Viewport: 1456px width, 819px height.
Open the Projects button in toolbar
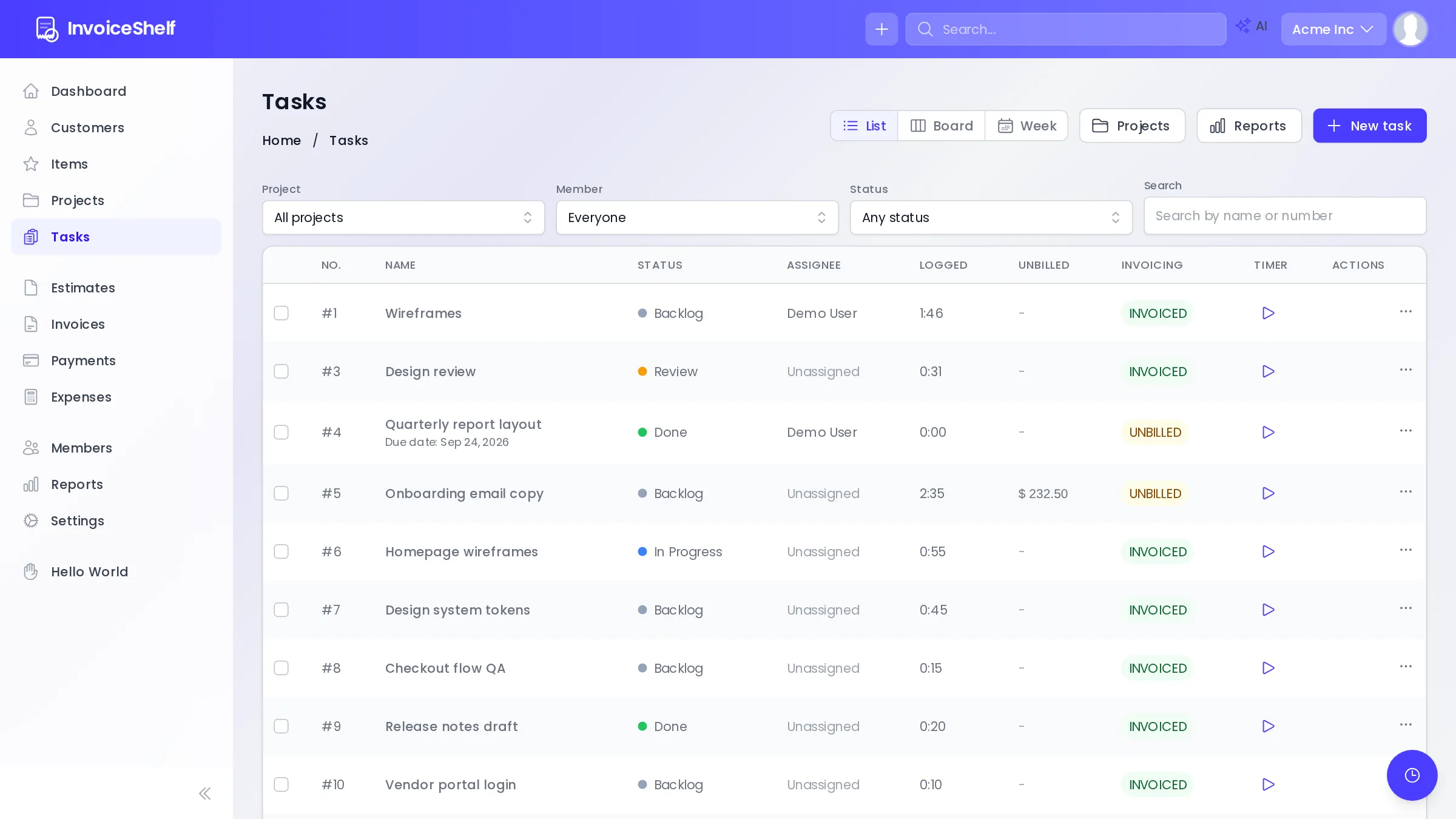1132,126
